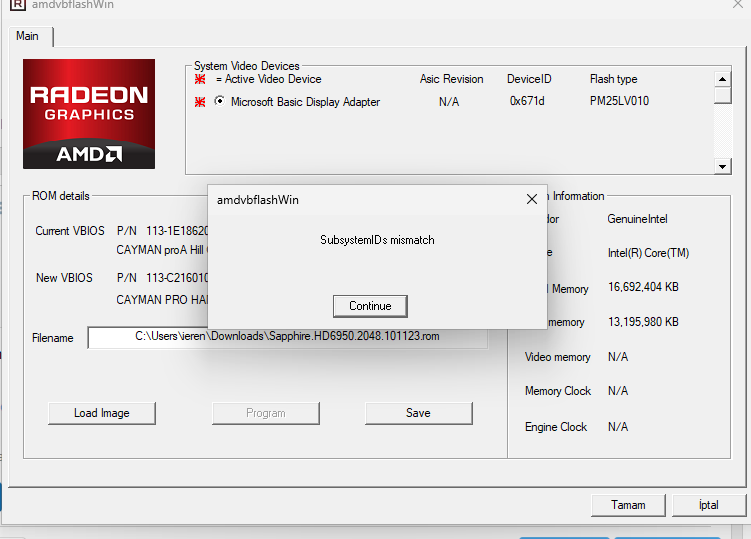Click the grayed-out Program button
The image size is (751, 539).
pyautogui.click(x=266, y=413)
